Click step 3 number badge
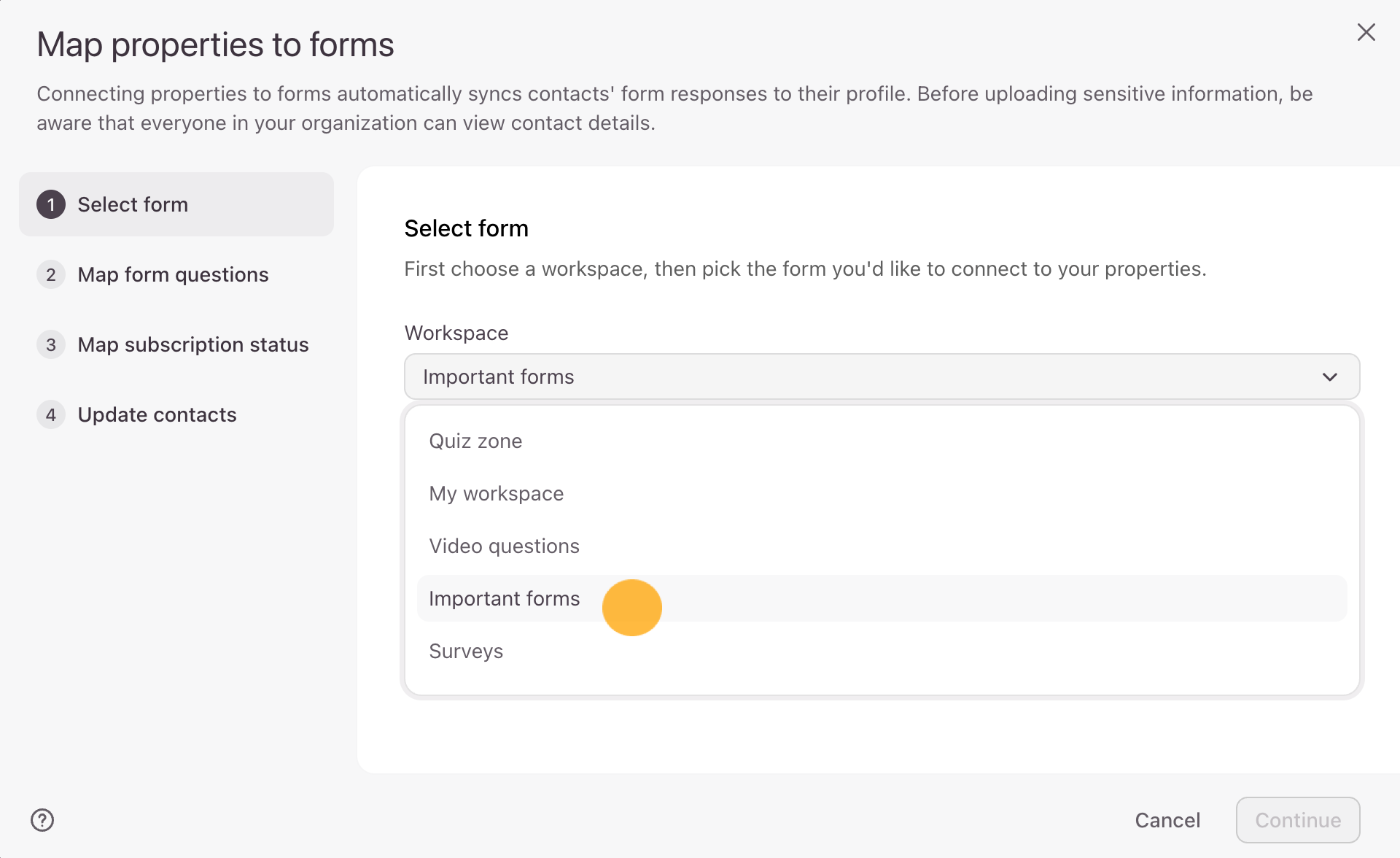The image size is (1400, 858). click(x=51, y=345)
